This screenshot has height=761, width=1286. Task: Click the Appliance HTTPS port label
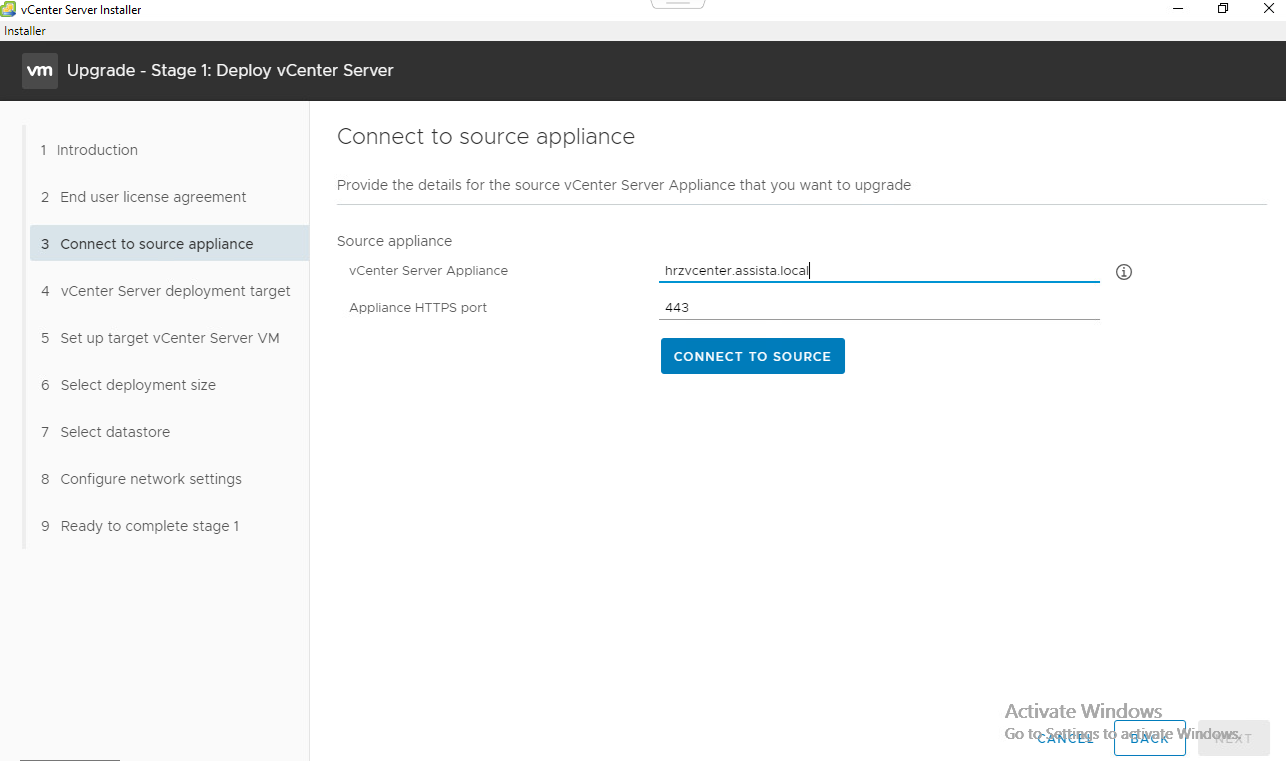coord(418,307)
